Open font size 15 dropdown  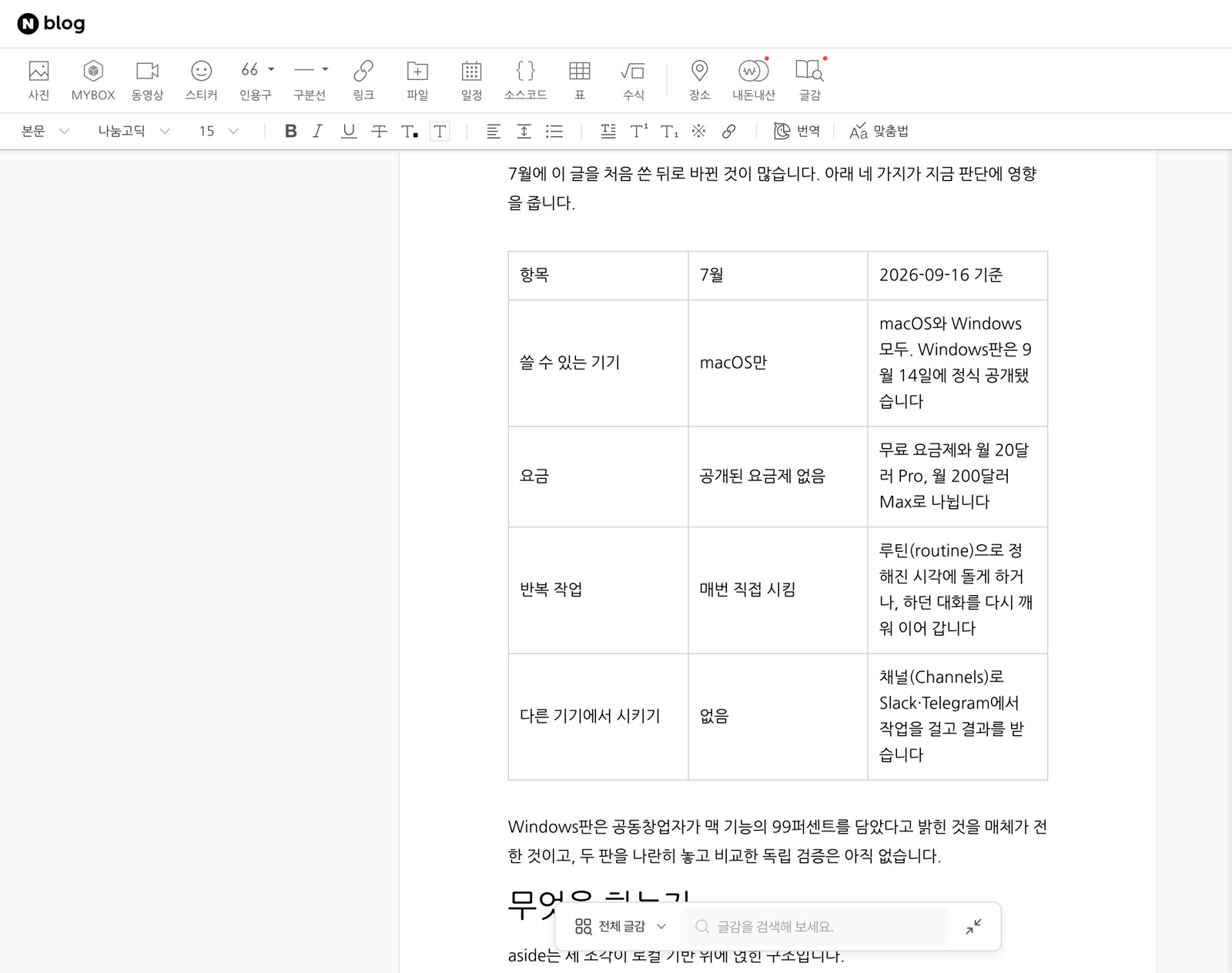click(219, 132)
